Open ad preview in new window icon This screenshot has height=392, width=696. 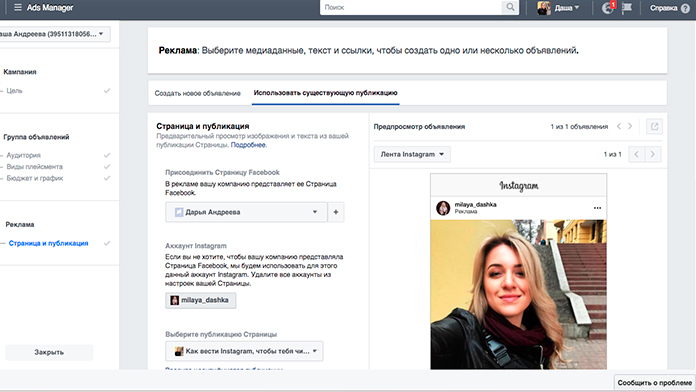[x=654, y=127]
